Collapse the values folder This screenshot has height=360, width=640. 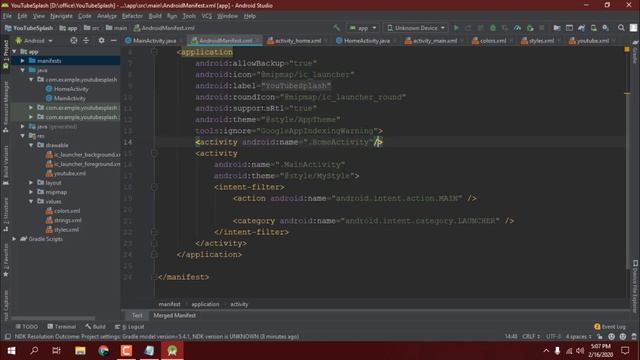[x=31, y=201]
